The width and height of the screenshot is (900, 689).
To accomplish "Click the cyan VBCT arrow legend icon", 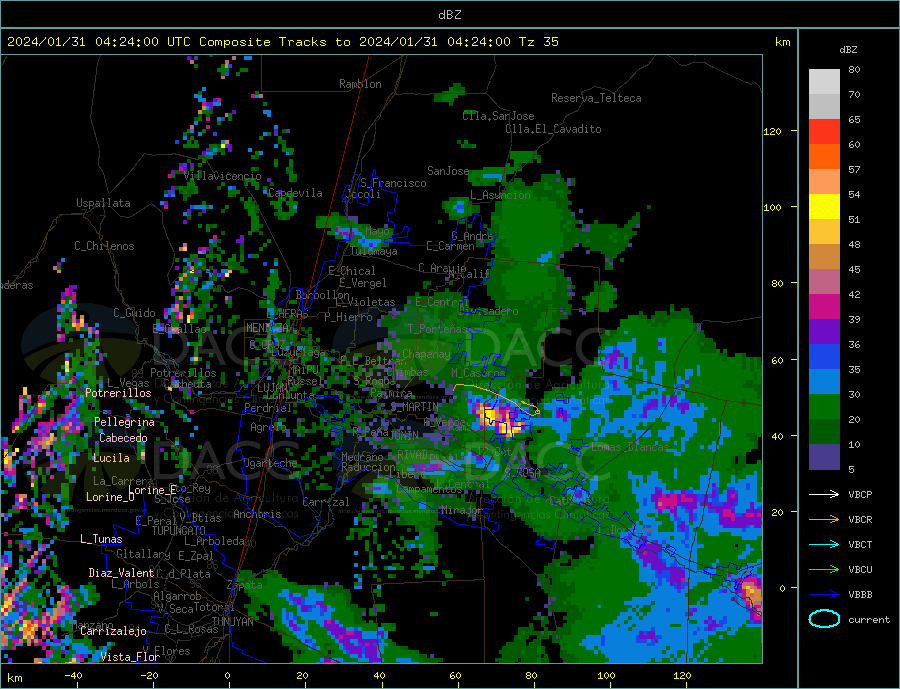I will pos(824,544).
